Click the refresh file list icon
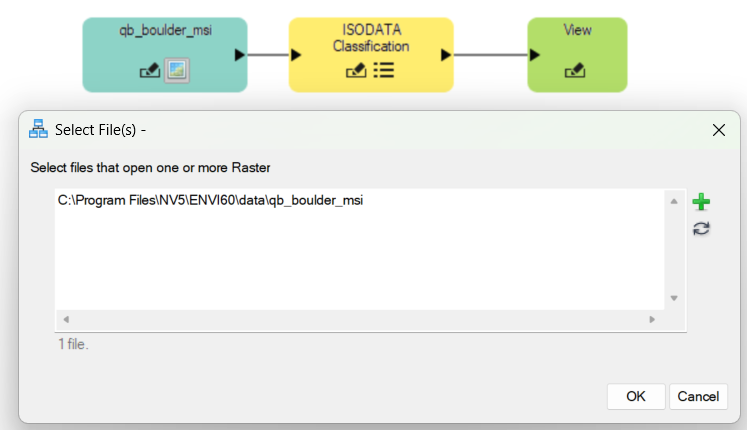Viewport: 747px width, 430px height. pos(701,229)
